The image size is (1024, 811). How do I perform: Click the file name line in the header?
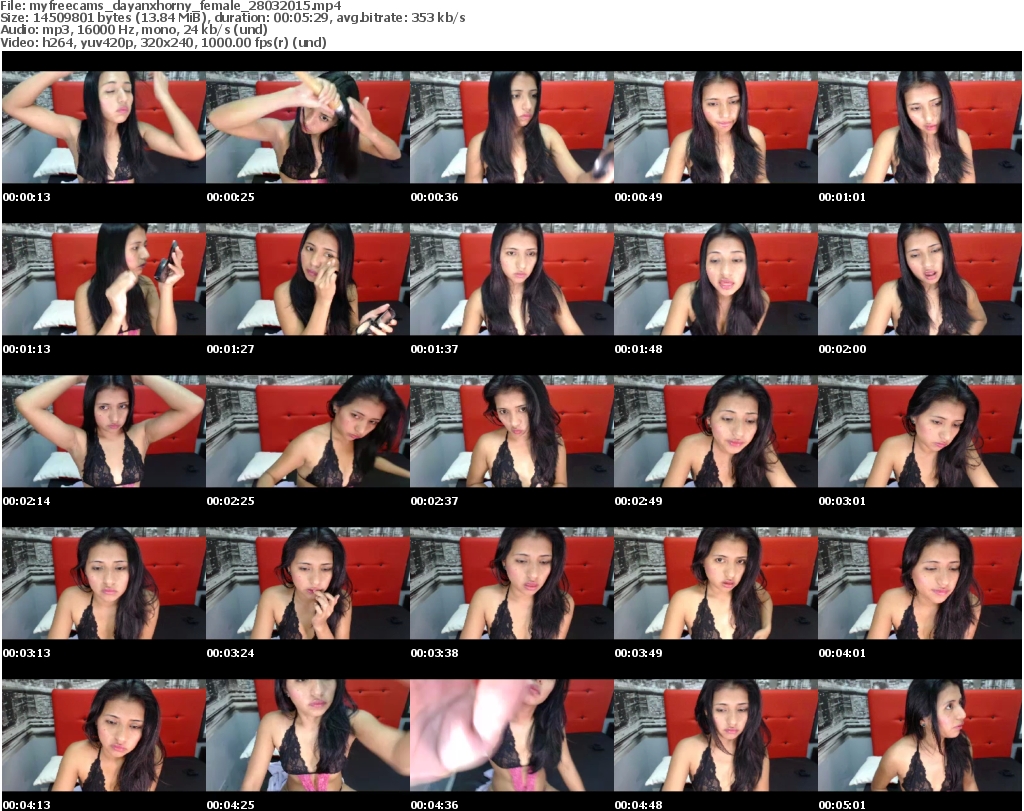pyautogui.click(x=170, y=6)
